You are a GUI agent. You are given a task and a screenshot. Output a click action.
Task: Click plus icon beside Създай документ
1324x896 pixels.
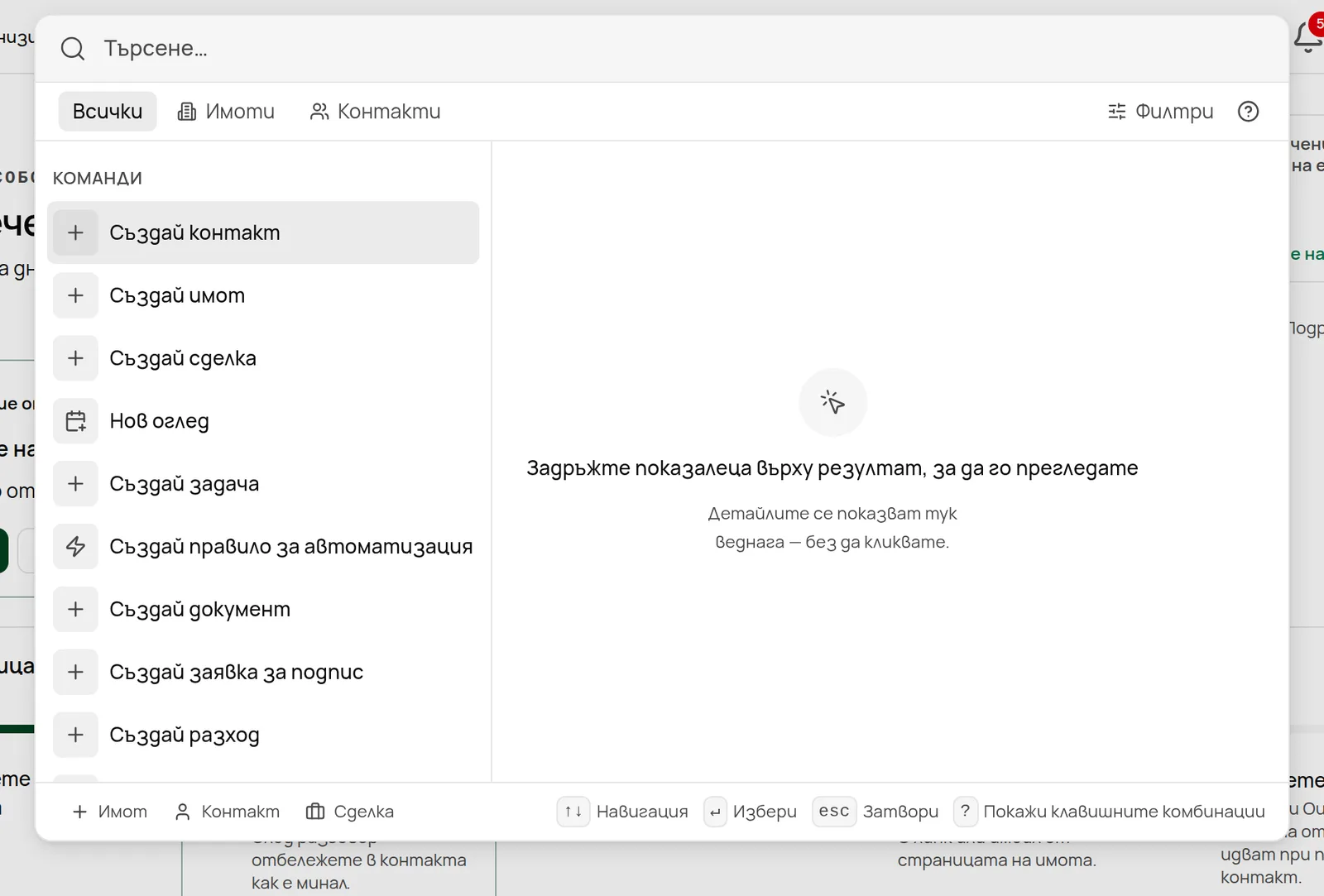76,610
